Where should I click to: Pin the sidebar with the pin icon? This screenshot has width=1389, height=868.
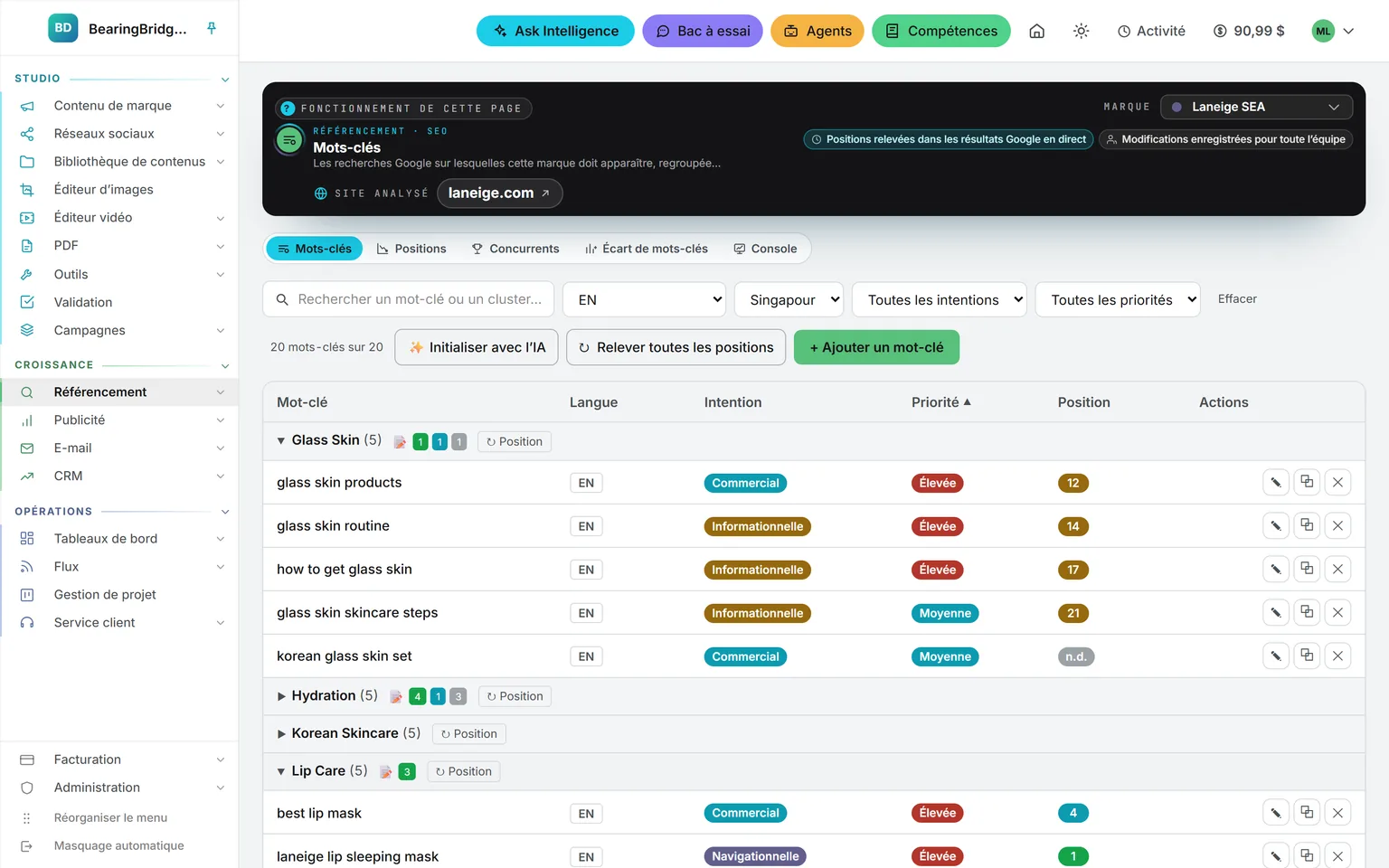(x=212, y=28)
